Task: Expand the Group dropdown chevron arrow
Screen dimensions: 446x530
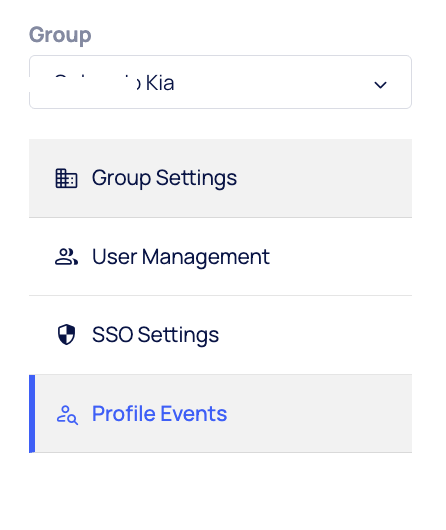Action: click(x=380, y=85)
